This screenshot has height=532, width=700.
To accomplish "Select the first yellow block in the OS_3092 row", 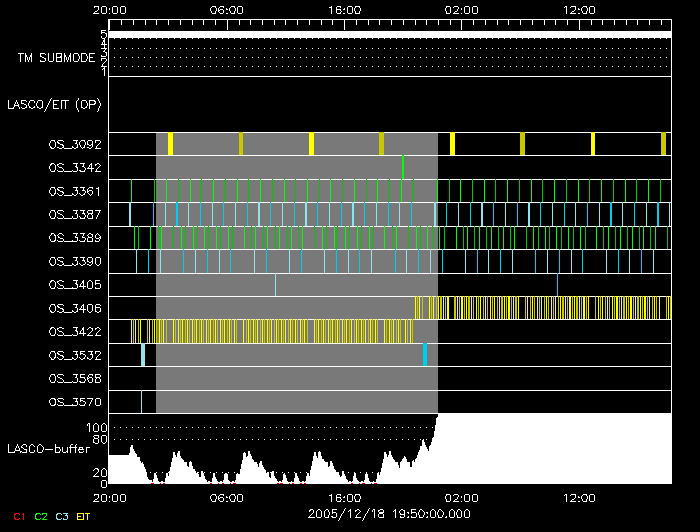I will pyautogui.click(x=170, y=144).
